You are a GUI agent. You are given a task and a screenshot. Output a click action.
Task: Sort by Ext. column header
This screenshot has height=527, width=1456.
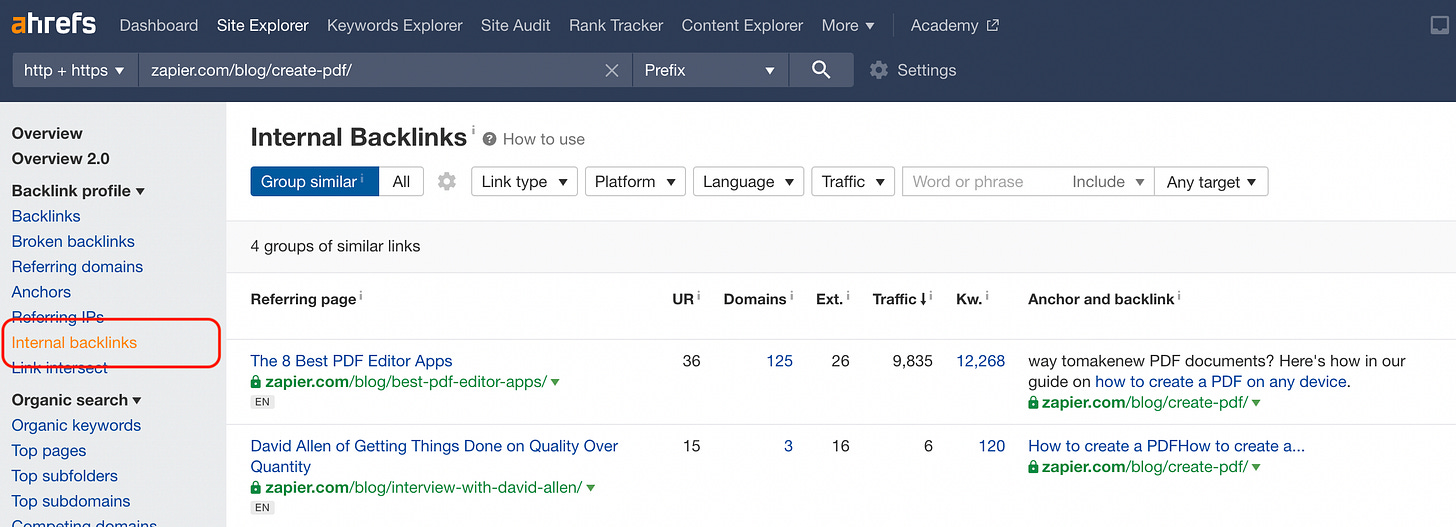(829, 299)
